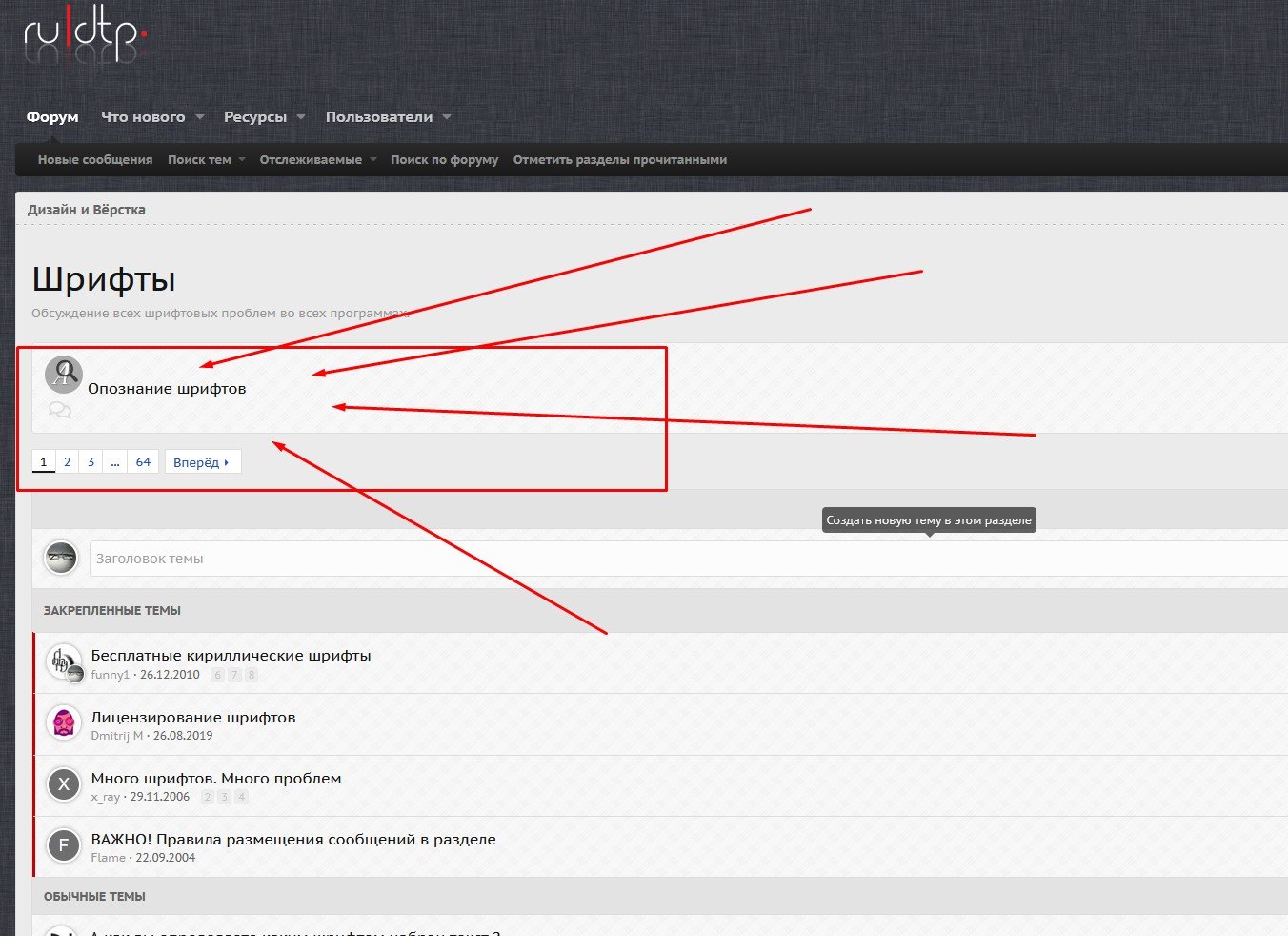Open the Пользователи navigation tab

pos(379,117)
